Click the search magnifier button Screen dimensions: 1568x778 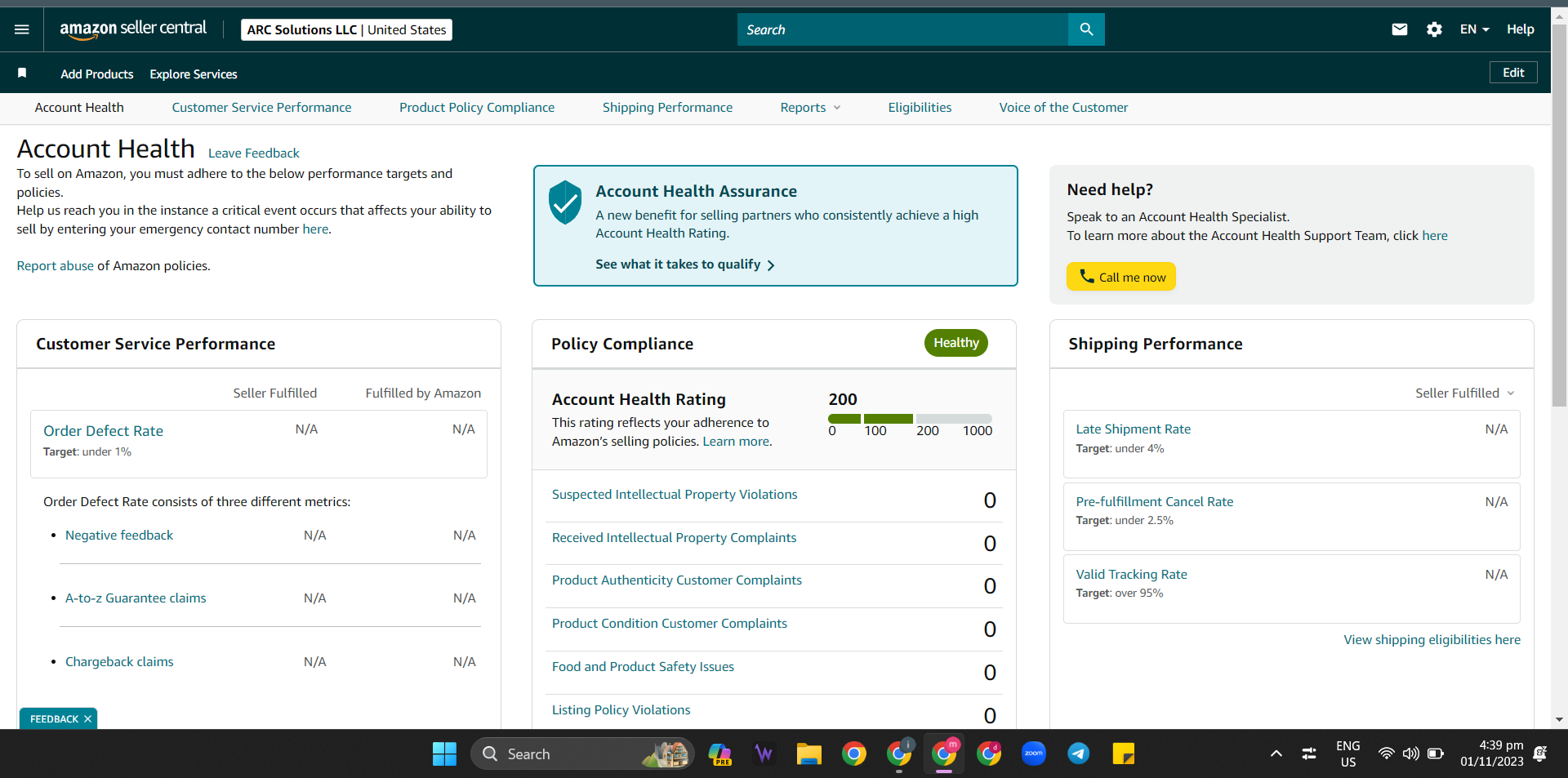click(x=1086, y=29)
